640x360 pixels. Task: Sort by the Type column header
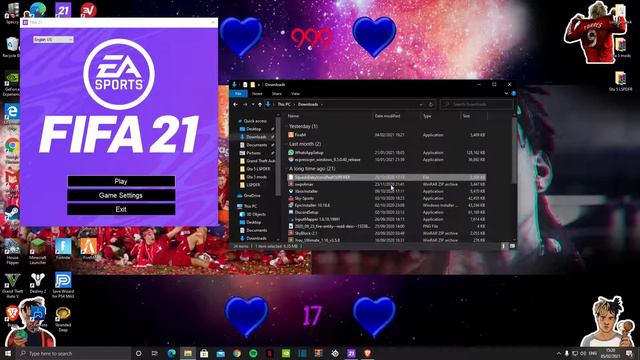click(427, 116)
